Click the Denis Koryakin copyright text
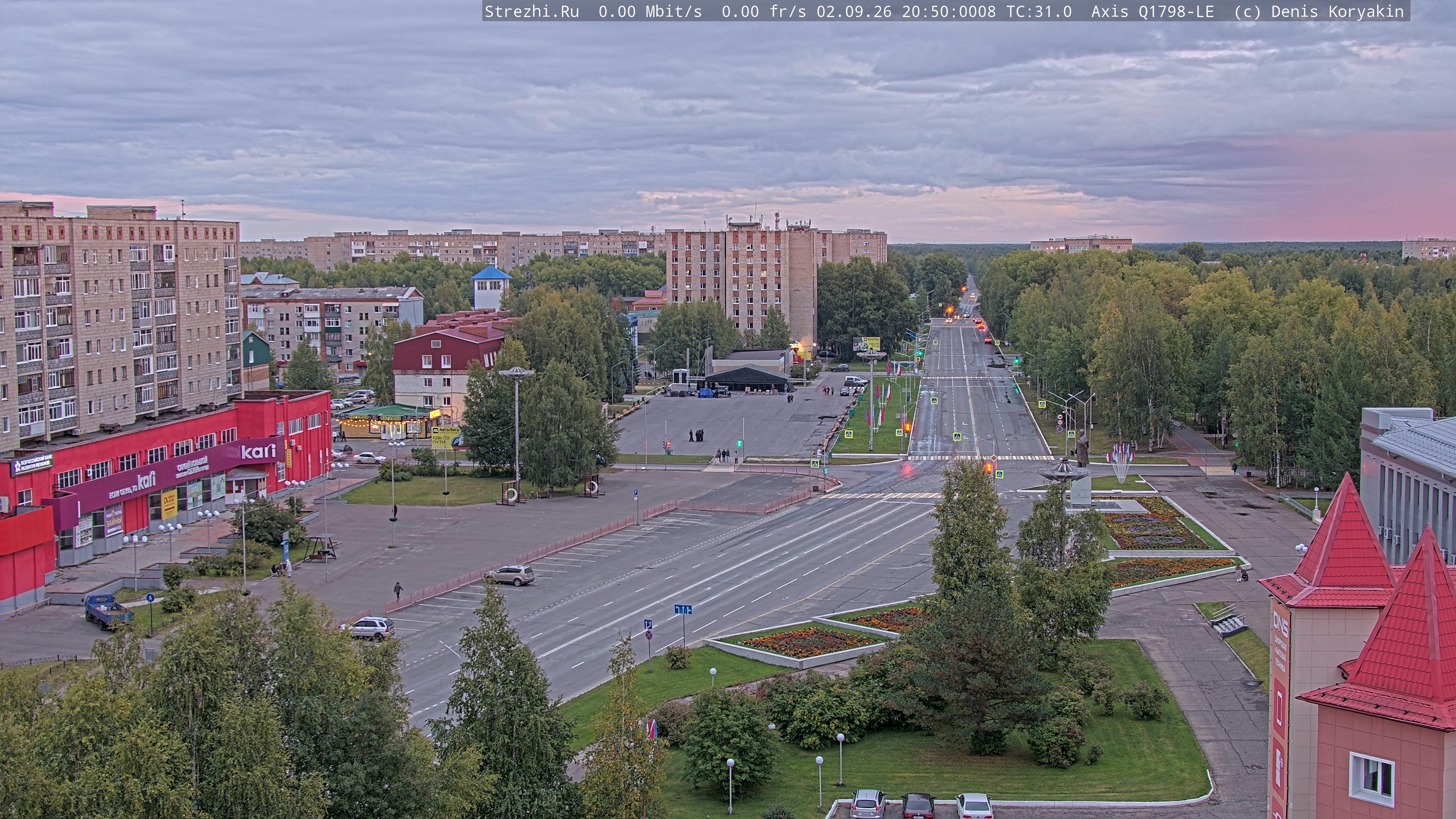 1337,12
